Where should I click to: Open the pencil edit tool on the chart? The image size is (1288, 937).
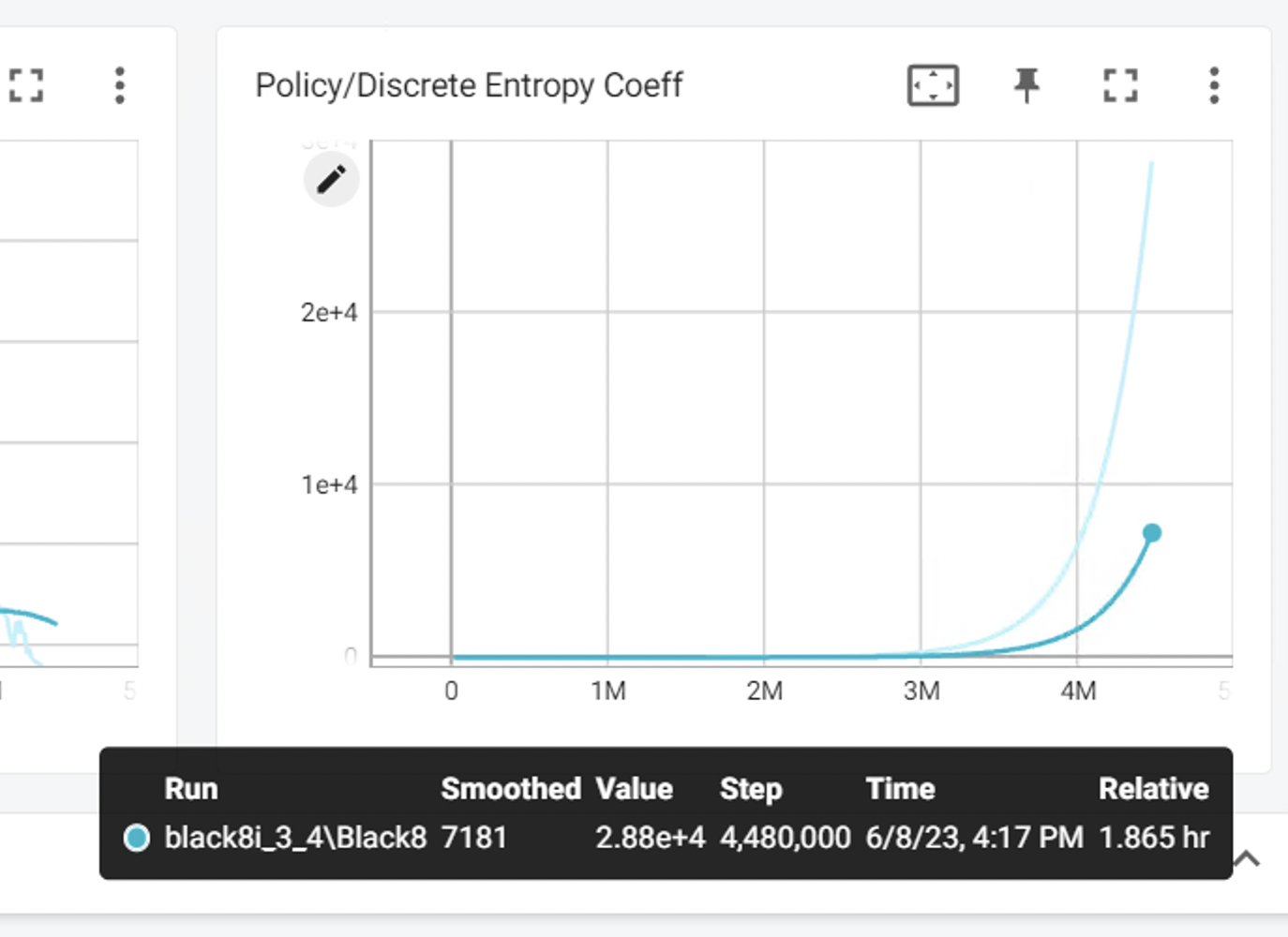pyautogui.click(x=331, y=179)
